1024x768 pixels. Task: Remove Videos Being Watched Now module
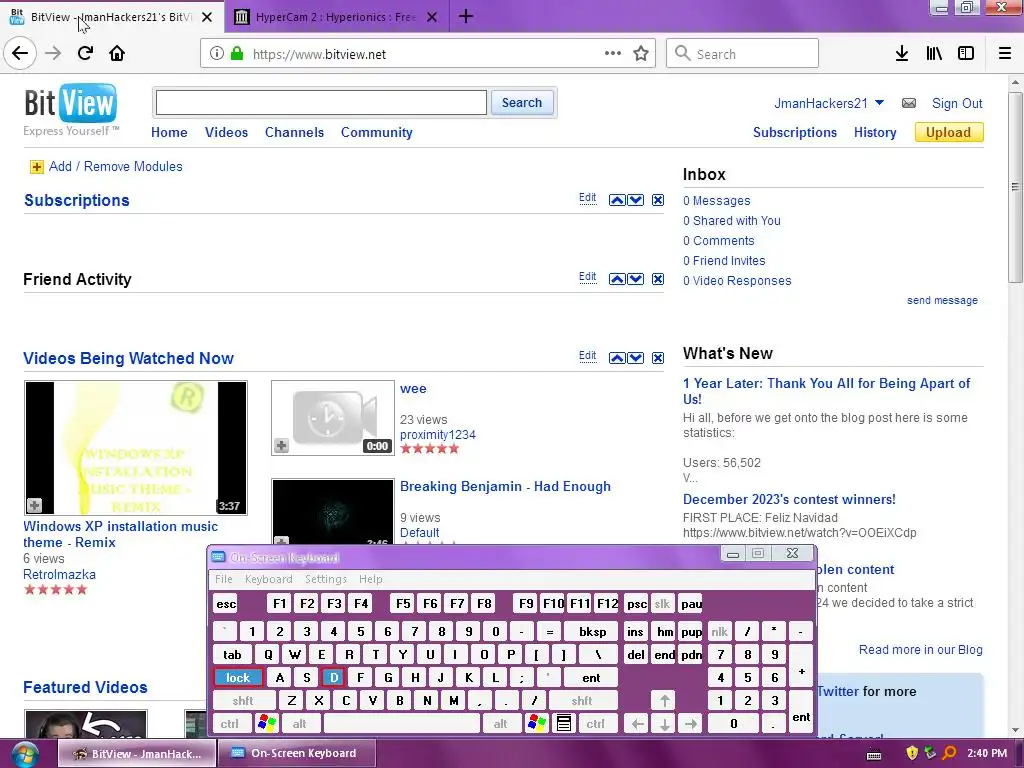click(x=658, y=358)
